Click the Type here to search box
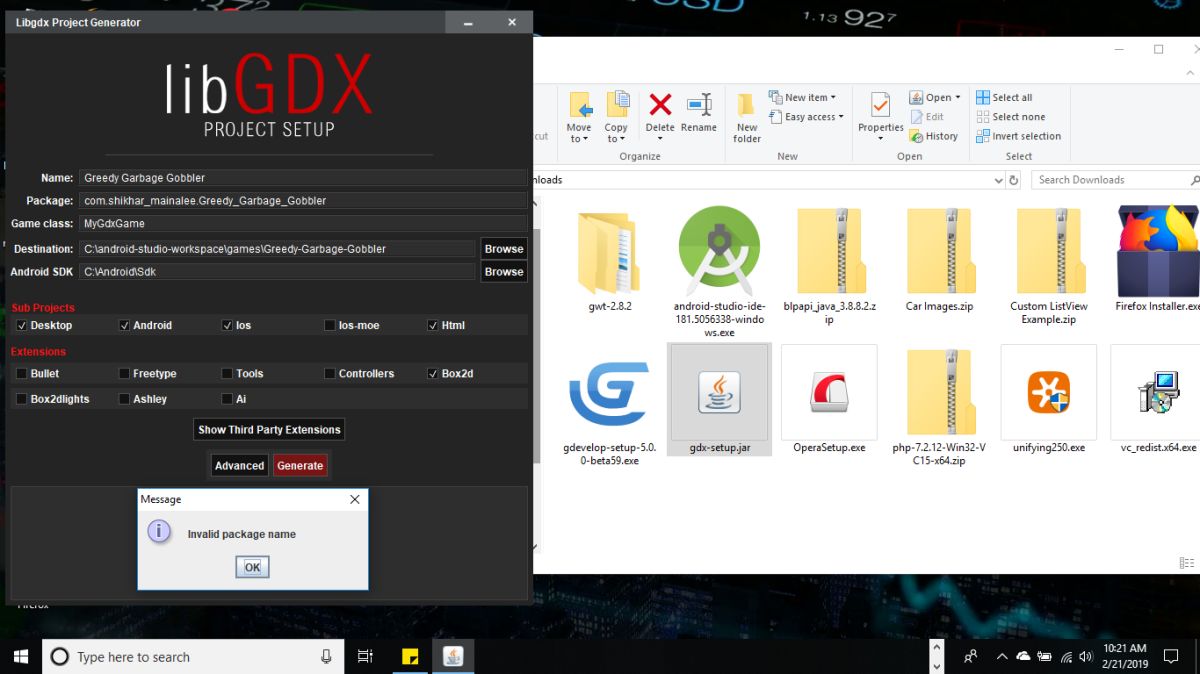1200x674 pixels. pos(192,657)
